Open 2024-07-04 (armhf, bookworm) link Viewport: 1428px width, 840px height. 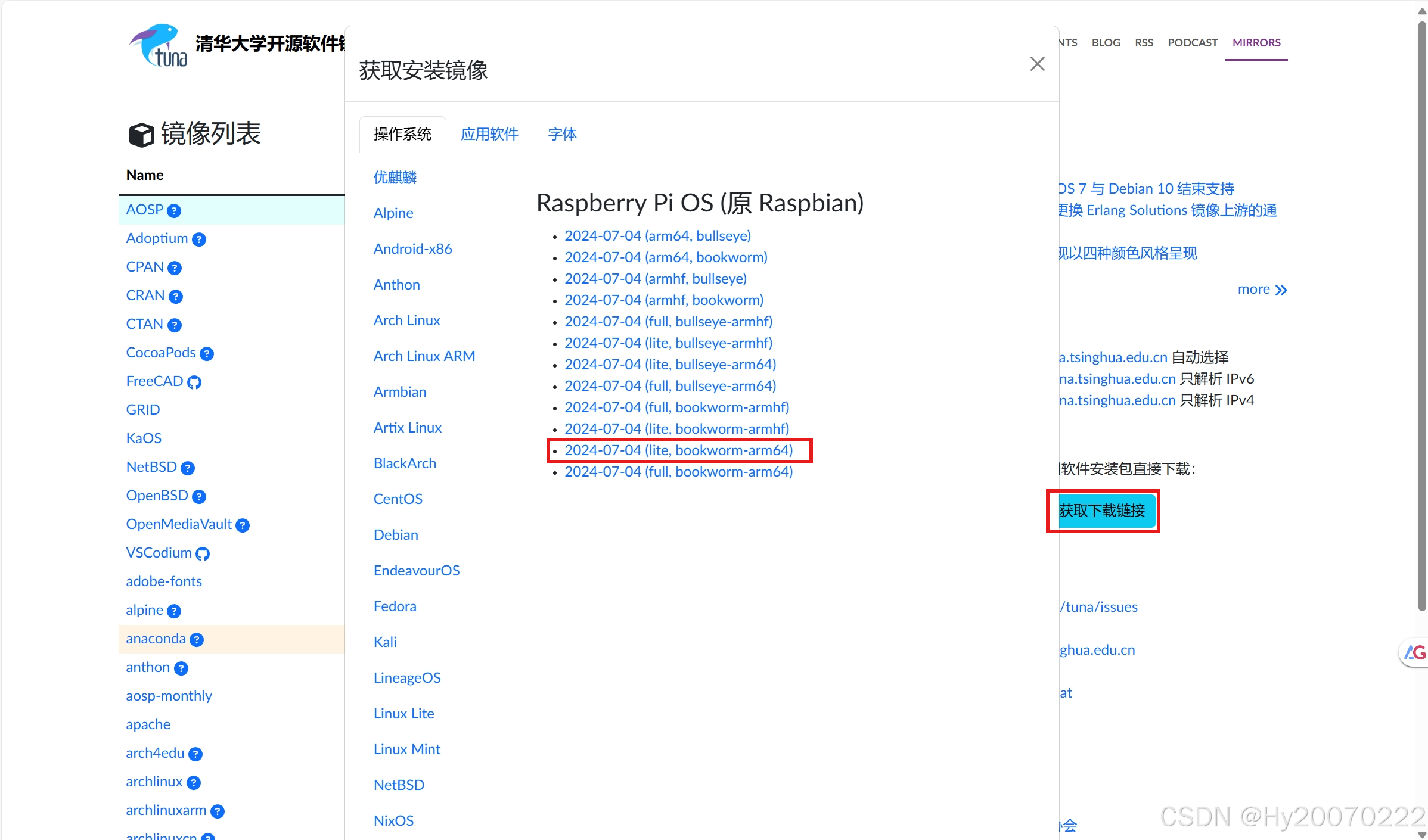click(664, 300)
